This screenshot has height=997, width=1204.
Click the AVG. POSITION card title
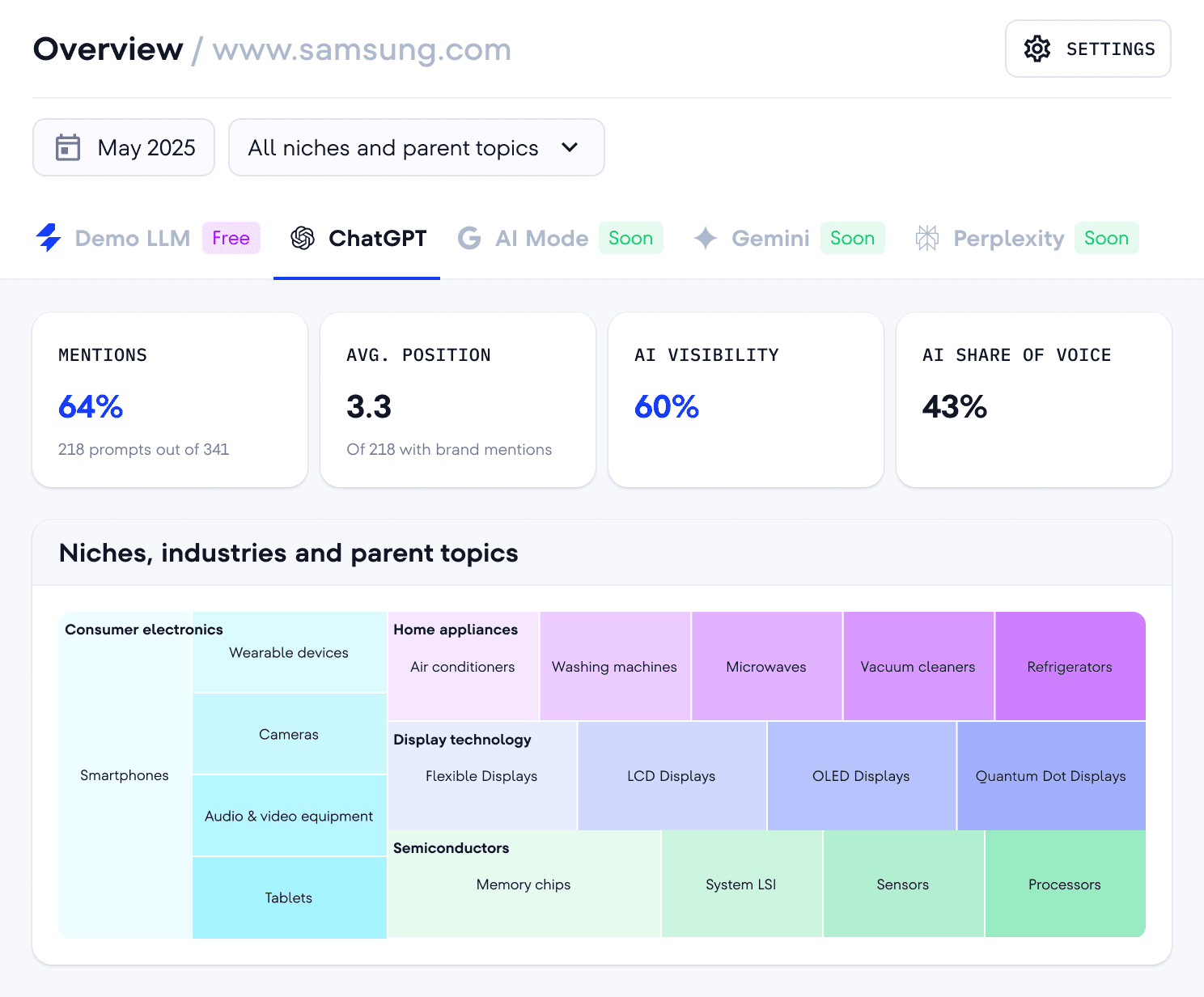click(418, 355)
